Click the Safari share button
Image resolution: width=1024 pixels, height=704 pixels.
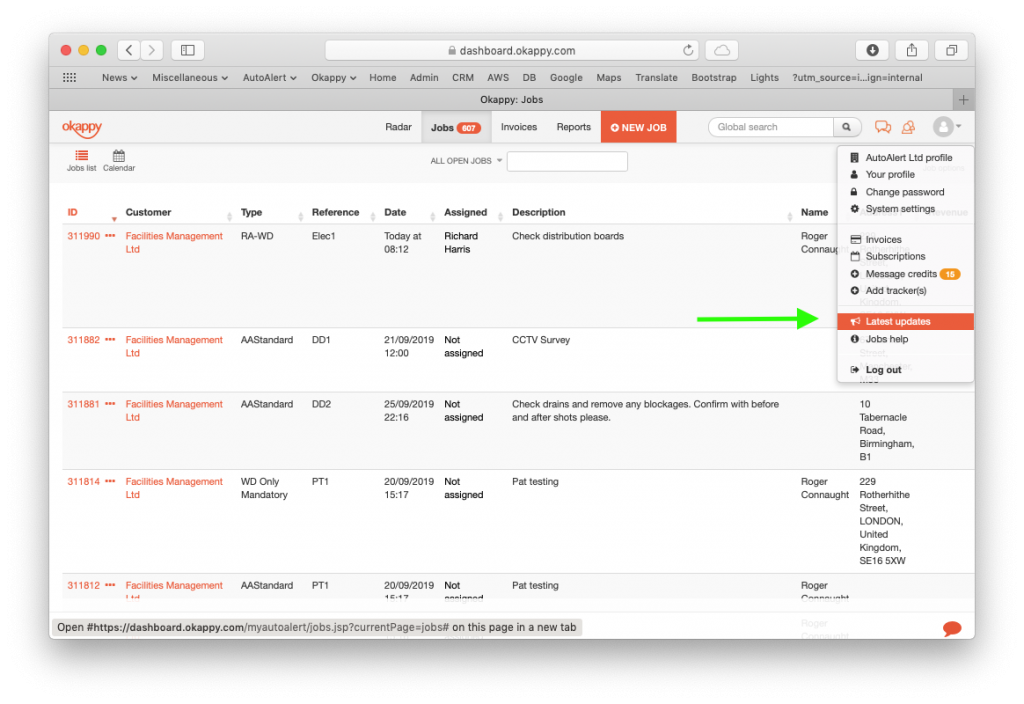(x=912, y=50)
